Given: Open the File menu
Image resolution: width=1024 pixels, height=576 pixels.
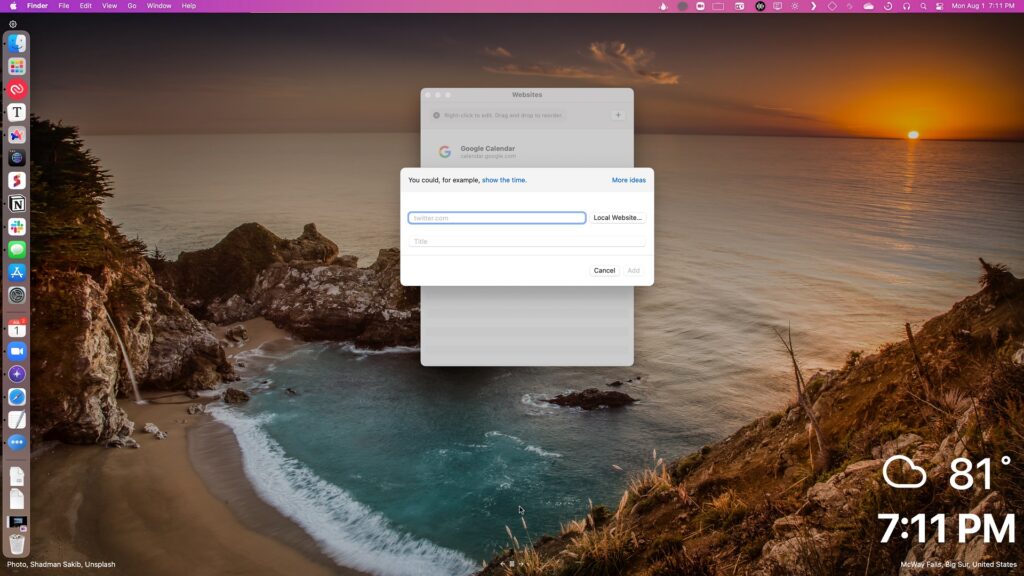Looking at the screenshot, I should tap(64, 6).
